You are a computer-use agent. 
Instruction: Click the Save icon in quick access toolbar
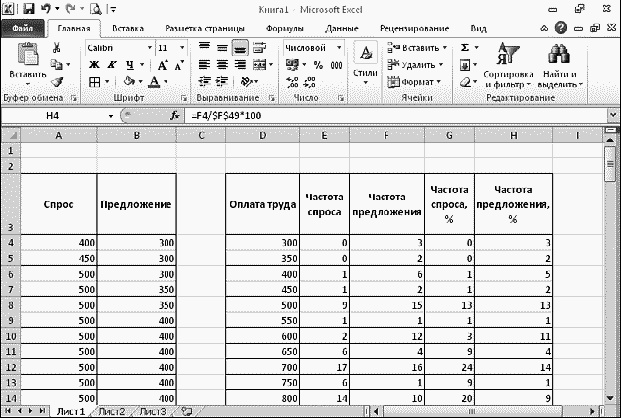click(x=28, y=9)
